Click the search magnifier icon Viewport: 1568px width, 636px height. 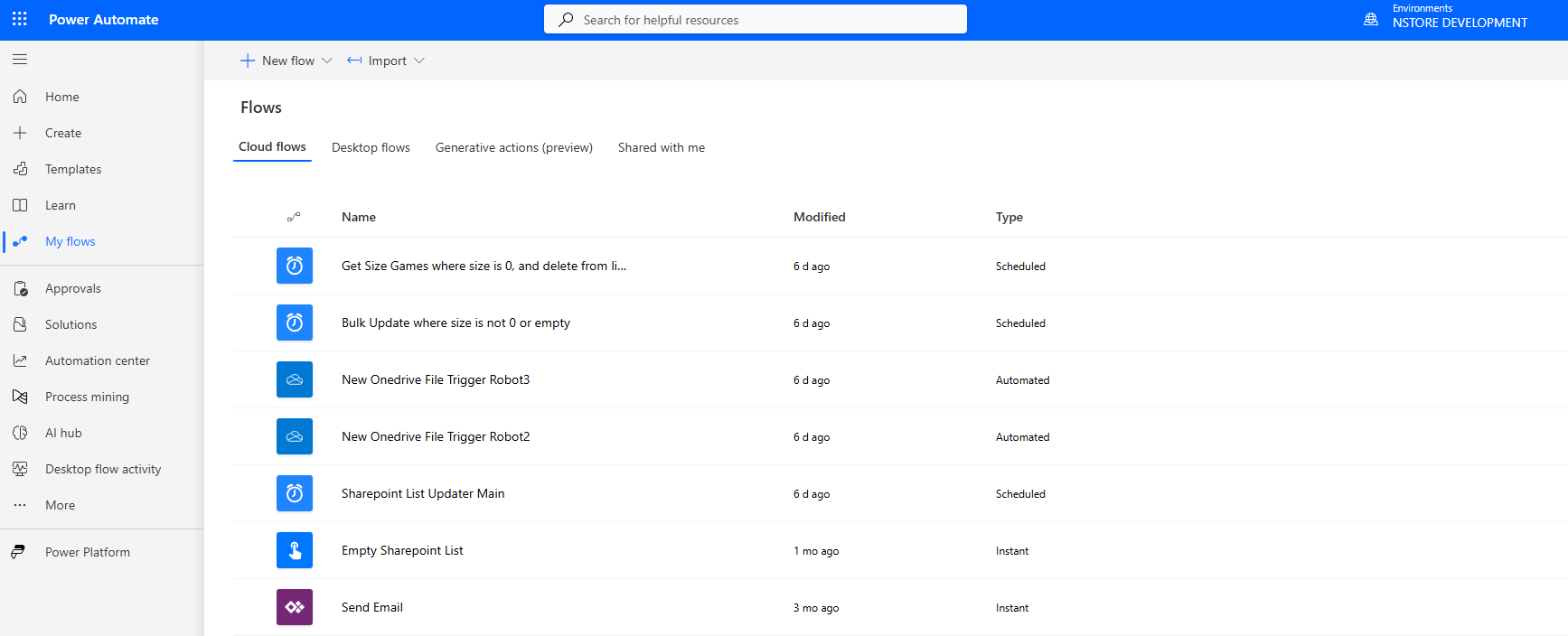pyautogui.click(x=566, y=19)
